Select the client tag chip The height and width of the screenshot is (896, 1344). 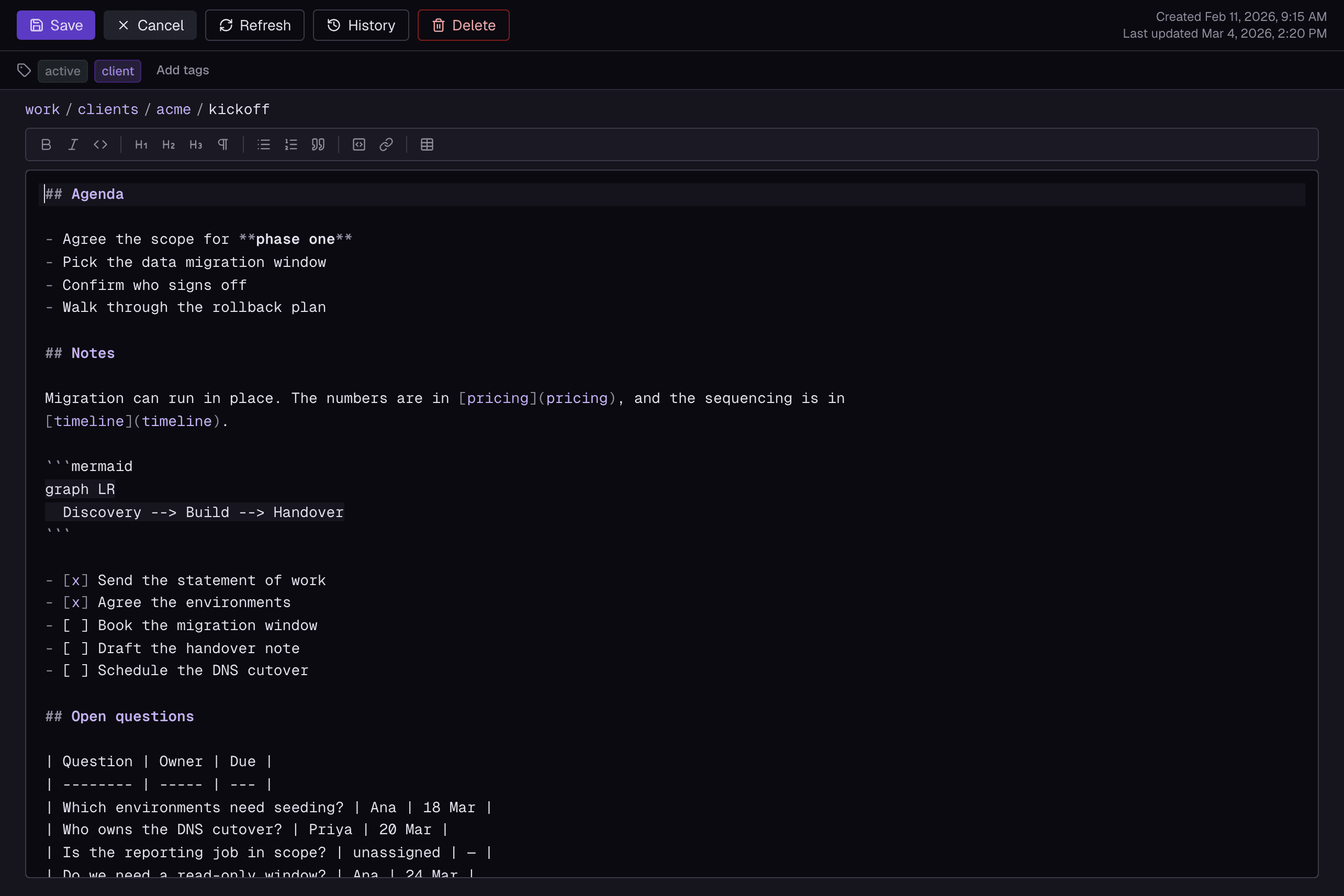click(118, 71)
